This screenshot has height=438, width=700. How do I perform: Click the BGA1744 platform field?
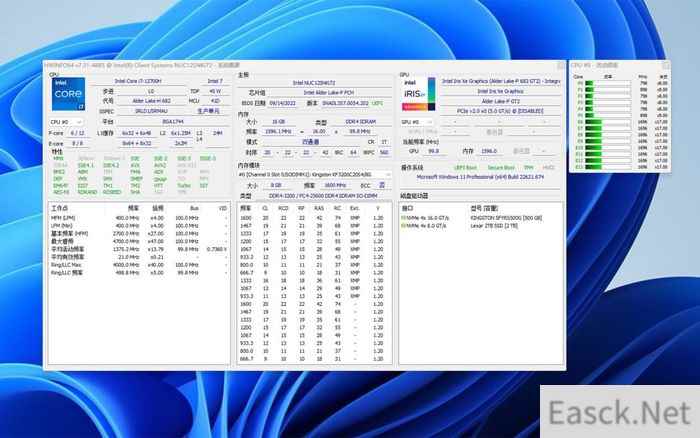173,121
